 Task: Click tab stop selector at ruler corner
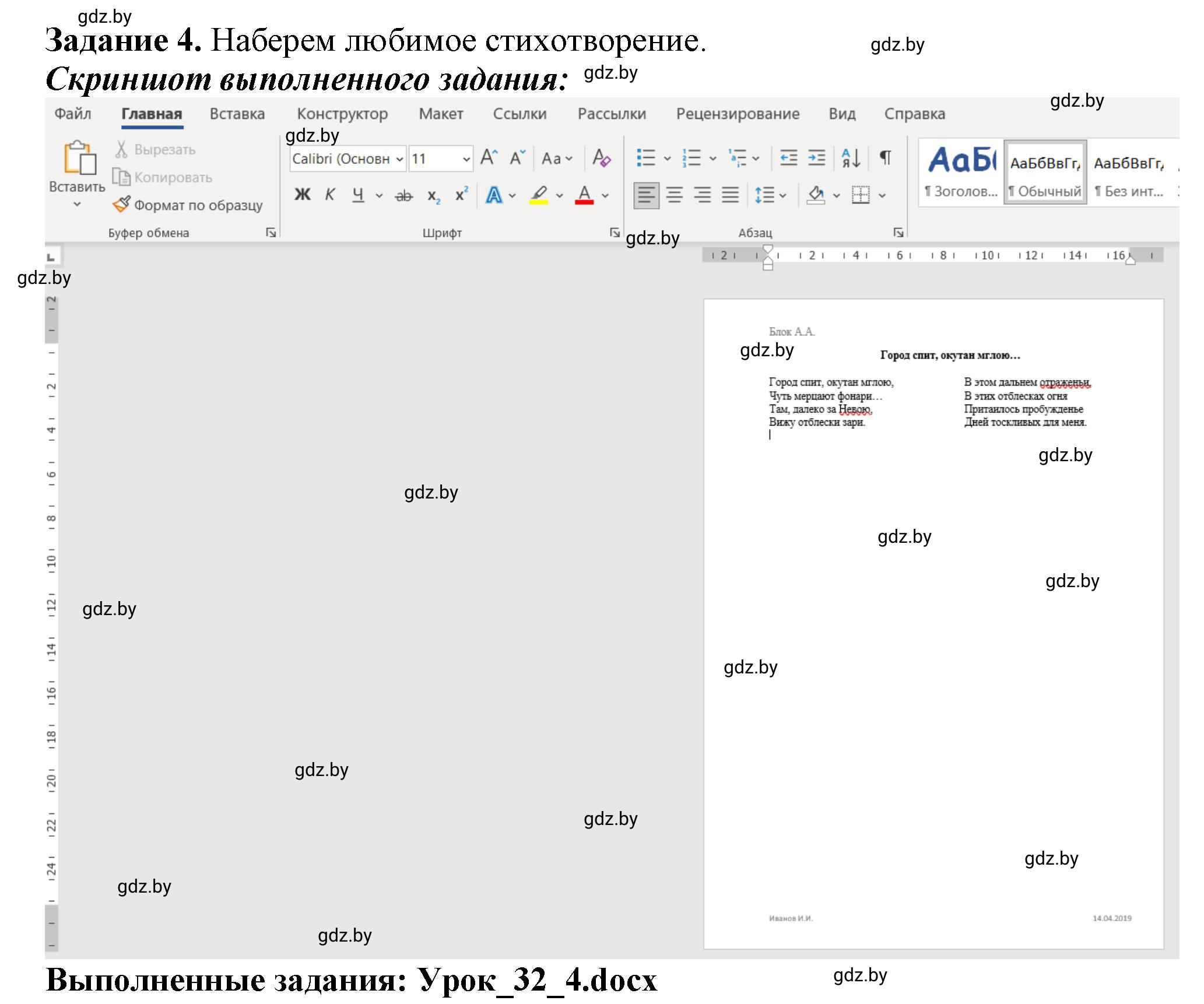(x=51, y=257)
